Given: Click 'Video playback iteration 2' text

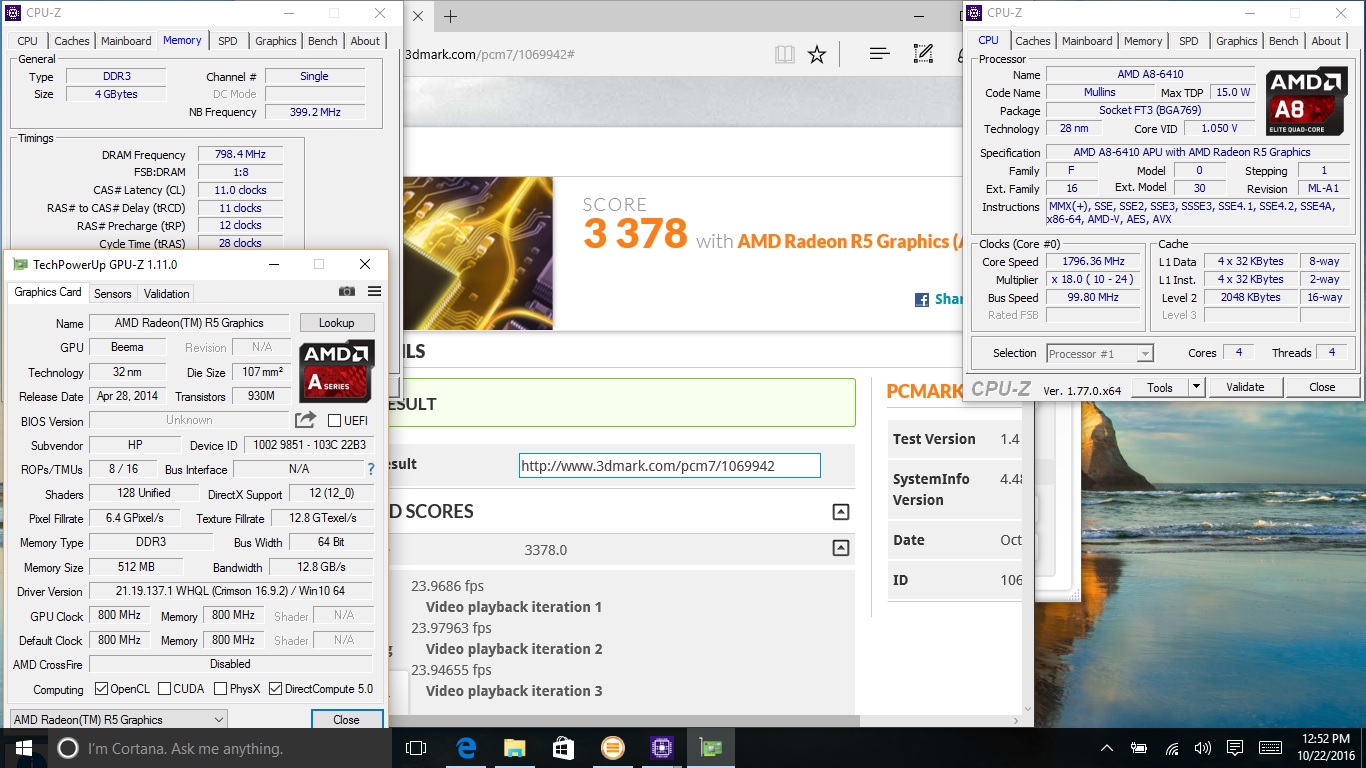Looking at the screenshot, I should click(514, 649).
